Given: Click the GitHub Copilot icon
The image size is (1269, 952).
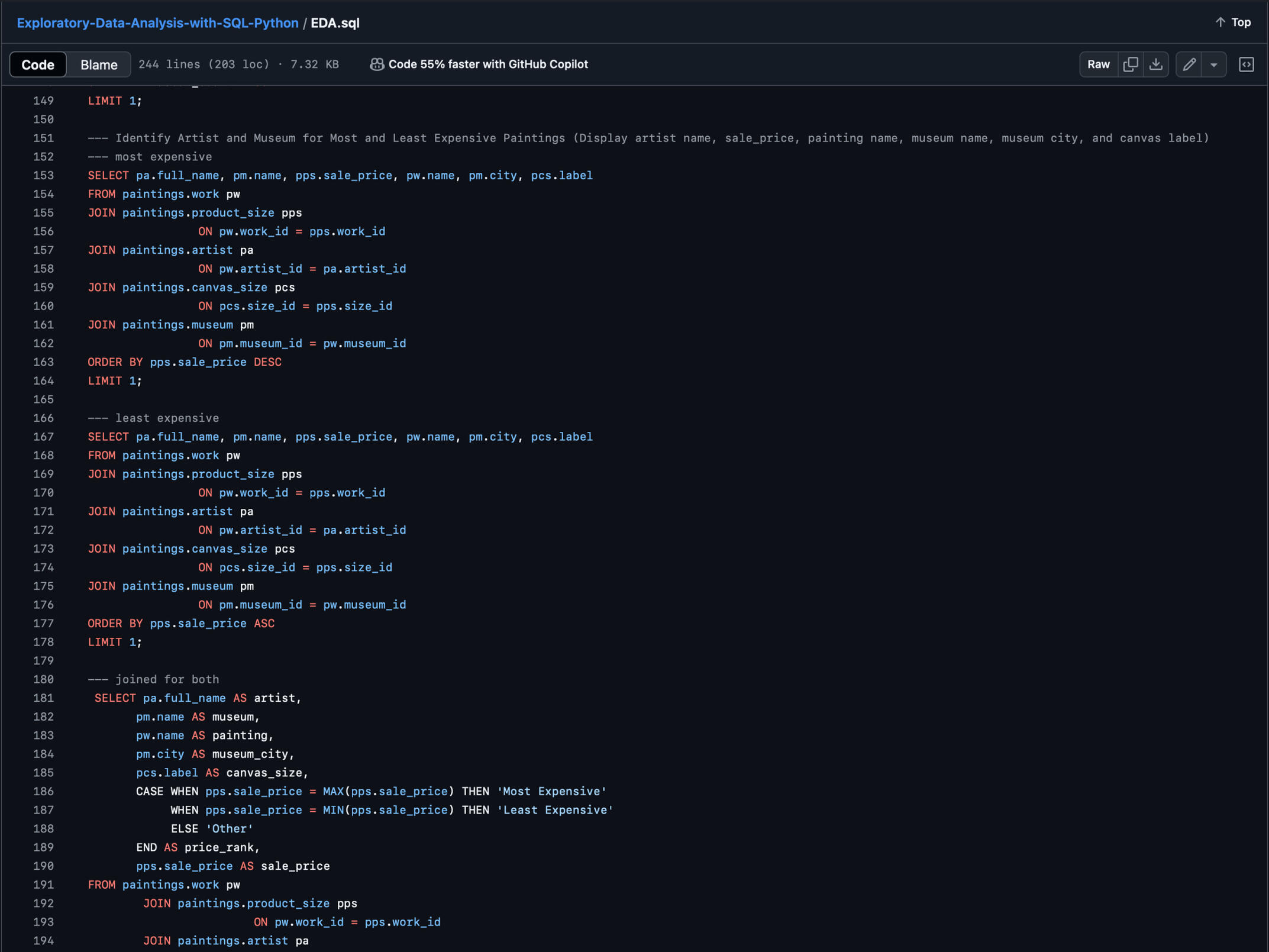Looking at the screenshot, I should [376, 64].
